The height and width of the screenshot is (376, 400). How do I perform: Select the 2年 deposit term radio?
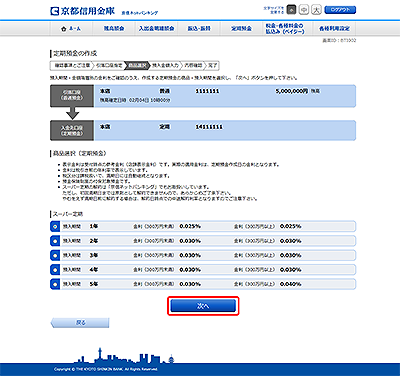55,241
